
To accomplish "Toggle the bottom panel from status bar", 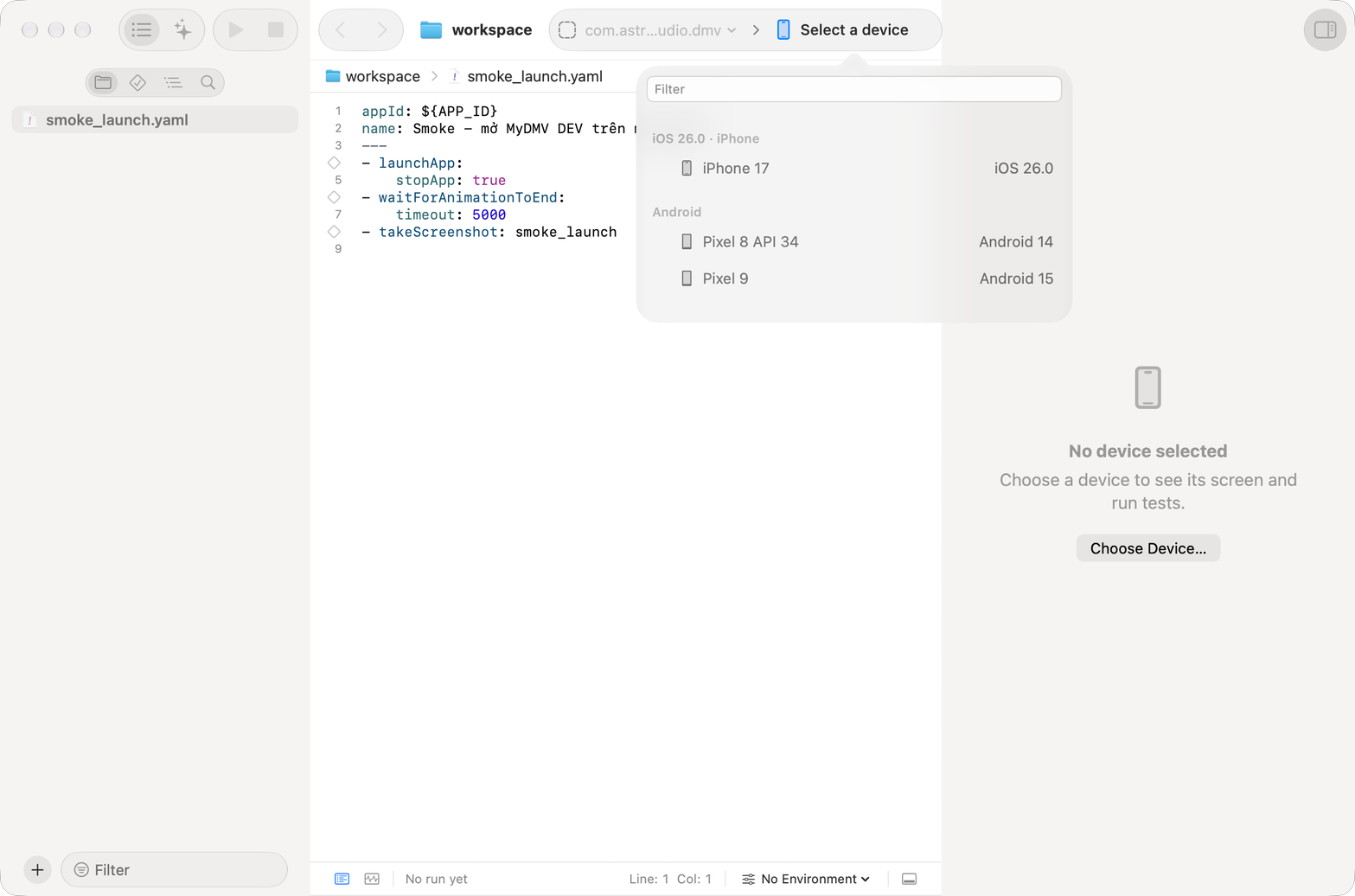I will pyautogui.click(x=909, y=879).
